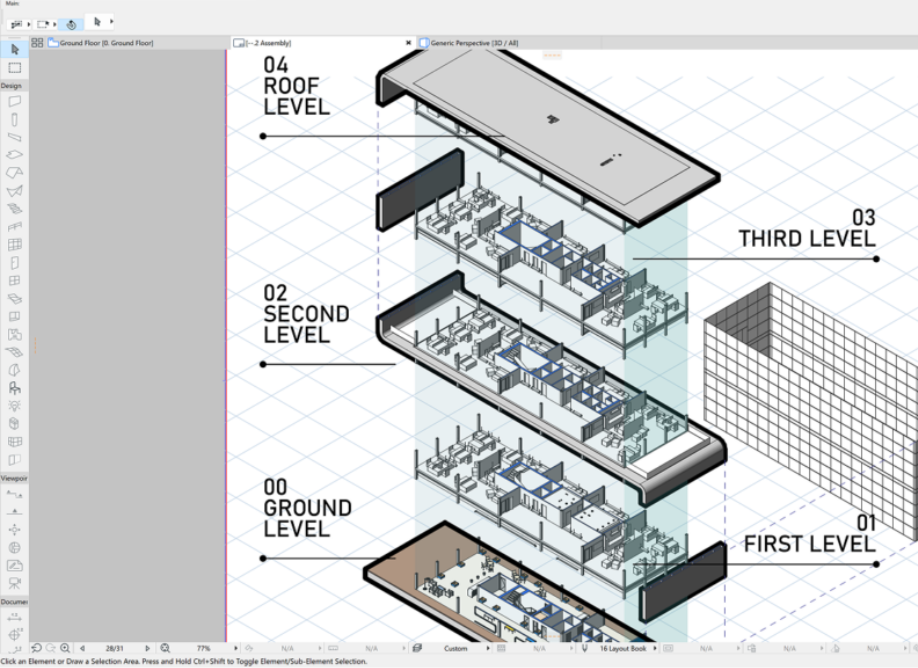Select the Mesh tool
The width and height of the screenshot is (918, 668).
(x=15, y=352)
